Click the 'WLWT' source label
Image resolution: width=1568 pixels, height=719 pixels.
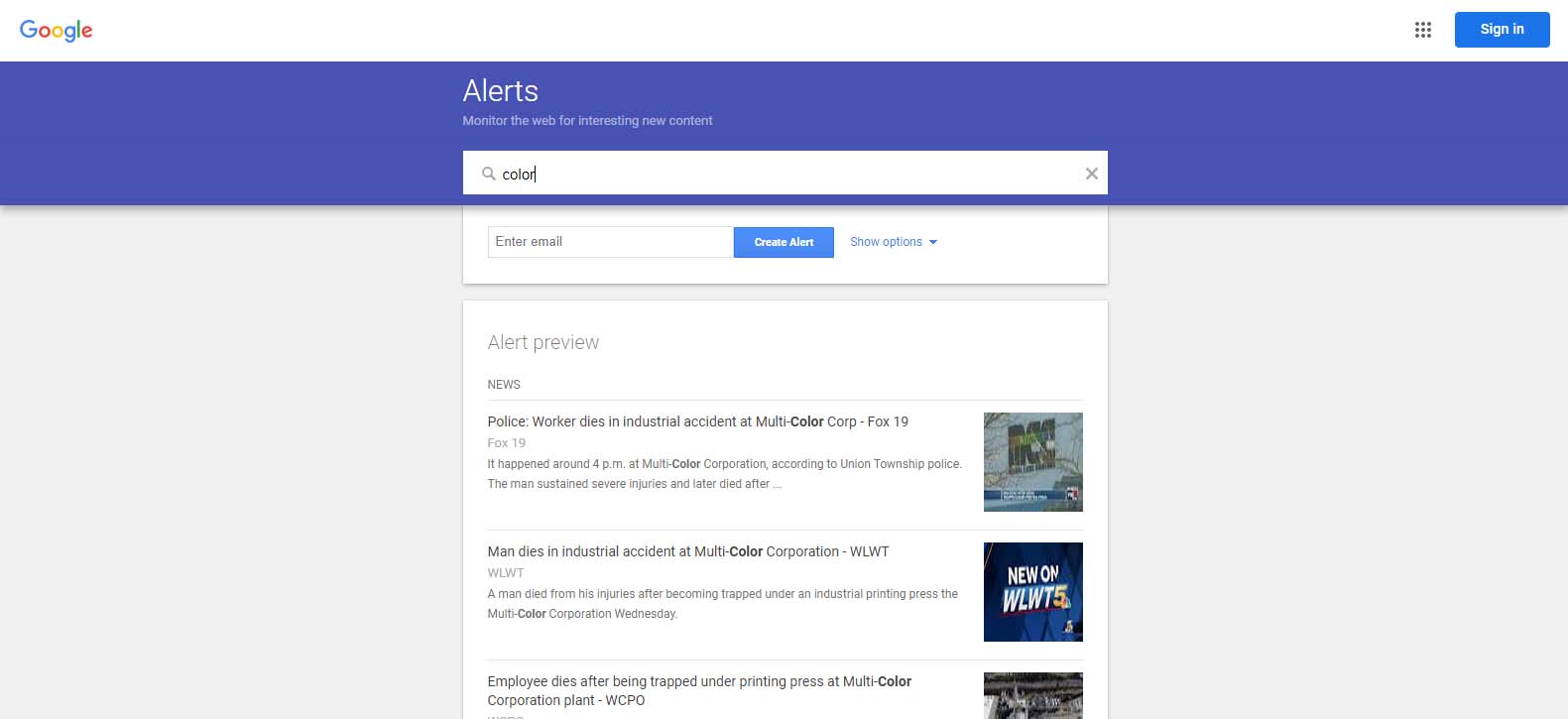coord(506,573)
